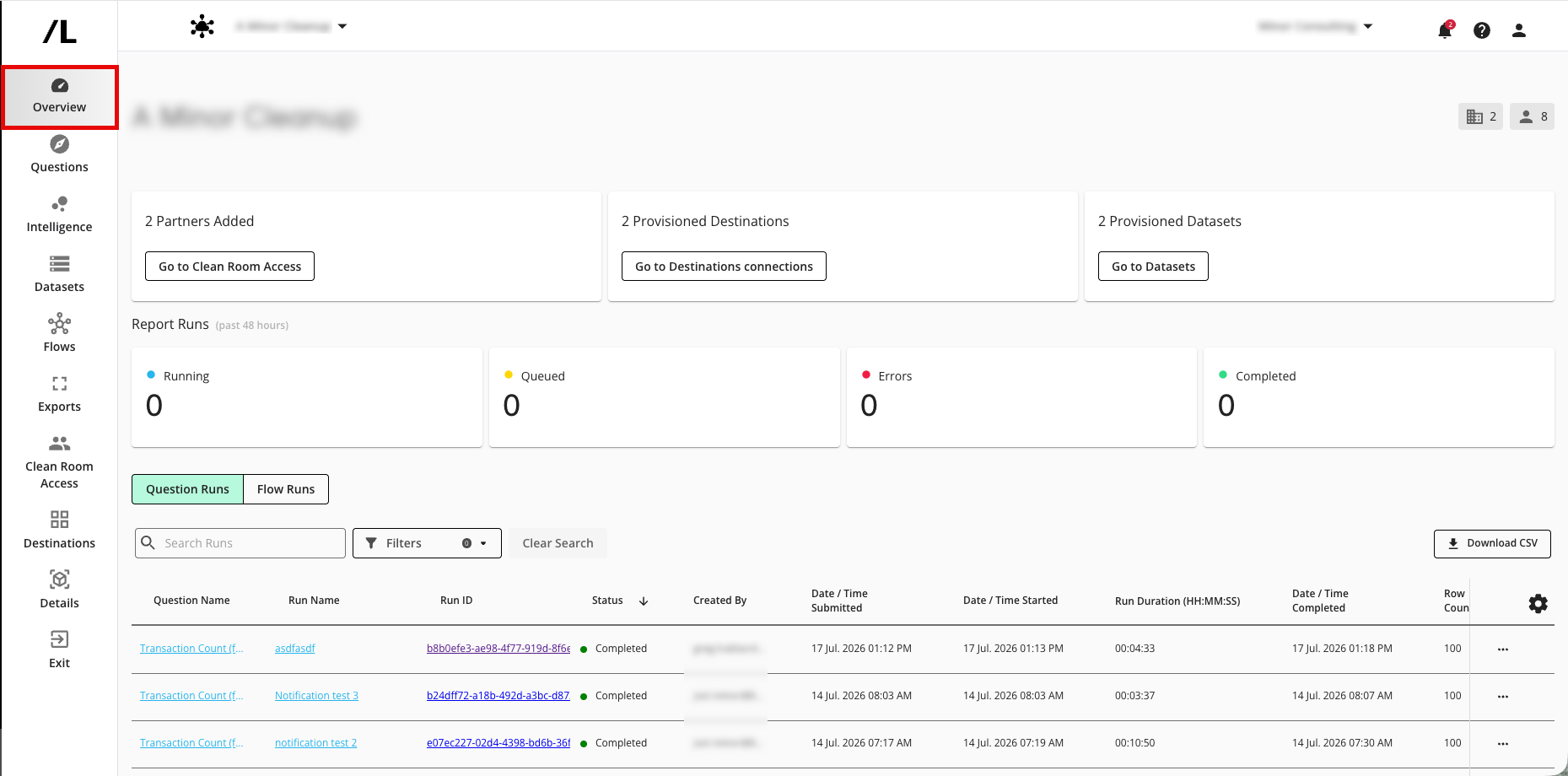Click the Clear Search button
This screenshot has height=776, width=1568.
[x=558, y=543]
